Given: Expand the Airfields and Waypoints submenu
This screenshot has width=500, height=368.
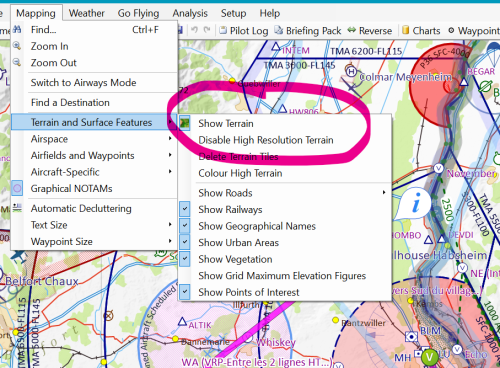Looking at the screenshot, I should point(94,155).
